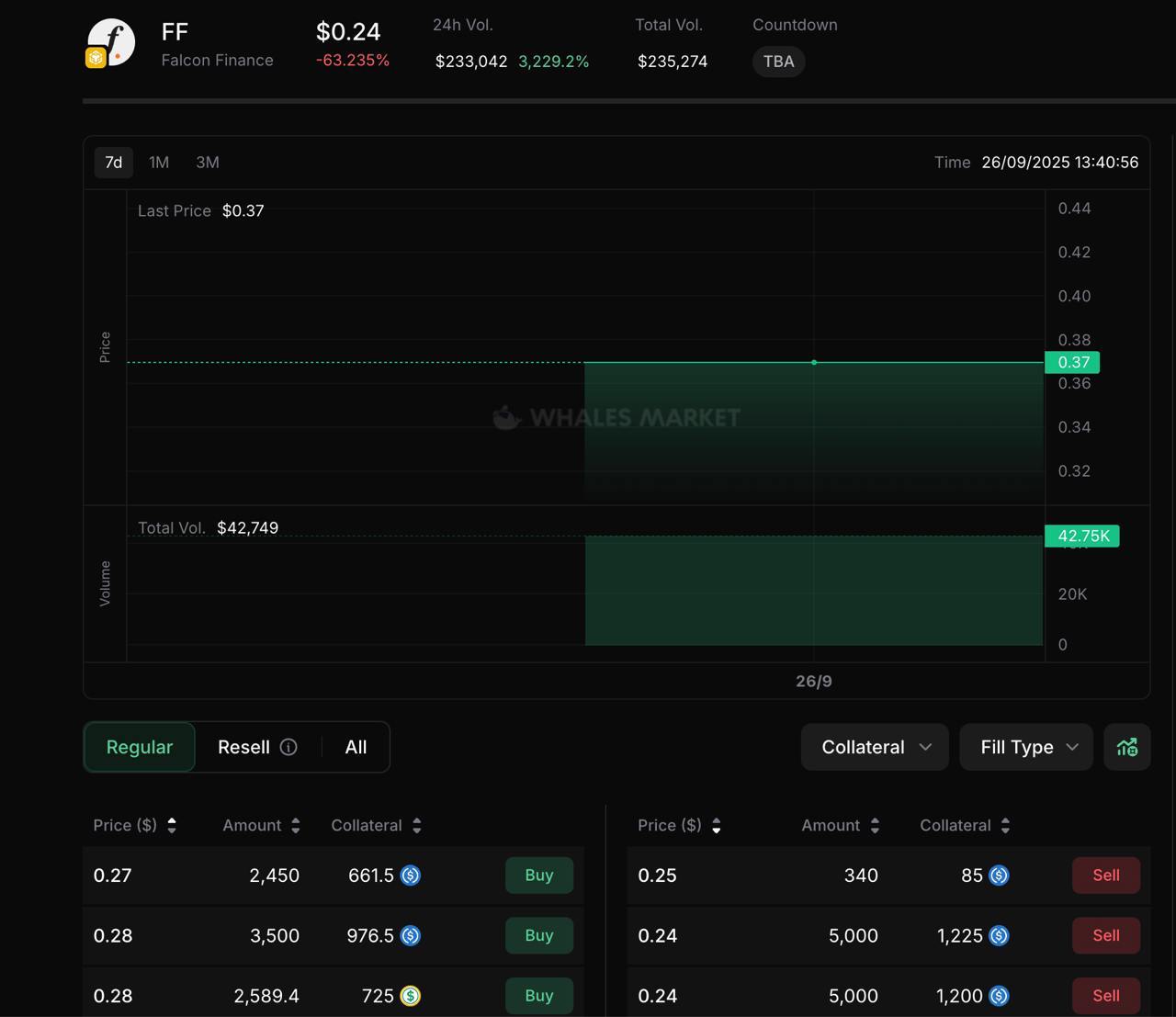The image size is (1176, 1017).
Task: Click the 661.5 collateral value
Action: click(x=371, y=876)
